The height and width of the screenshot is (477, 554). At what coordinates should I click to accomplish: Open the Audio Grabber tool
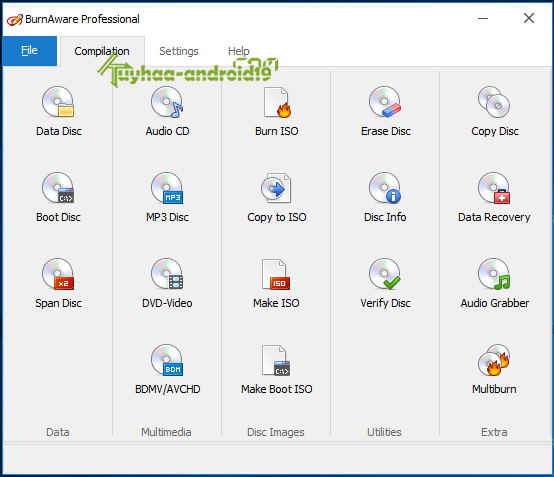coord(495,284)
